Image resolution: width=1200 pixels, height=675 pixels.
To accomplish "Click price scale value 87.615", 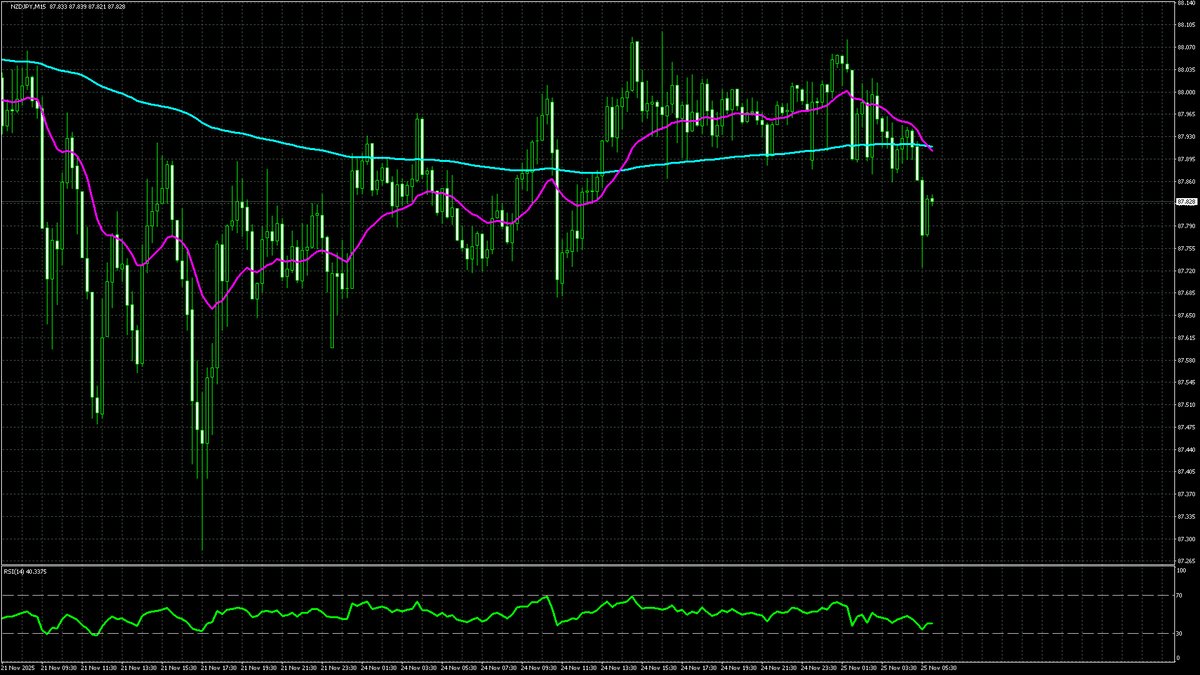I will 1186,337.
